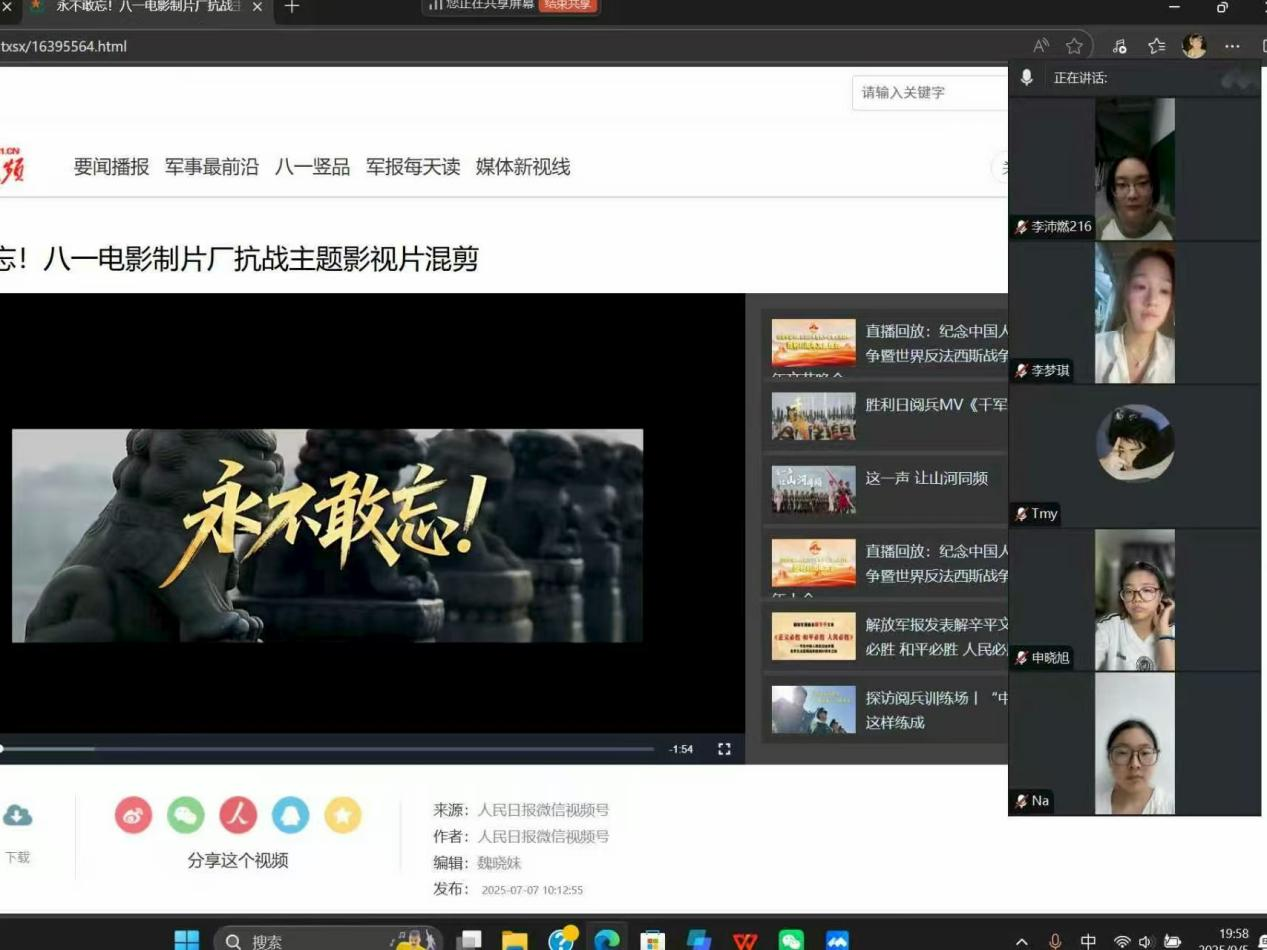Expand hidden system tray icons
Screen dimensions: 1267x950
click(x=1021, y=941)
